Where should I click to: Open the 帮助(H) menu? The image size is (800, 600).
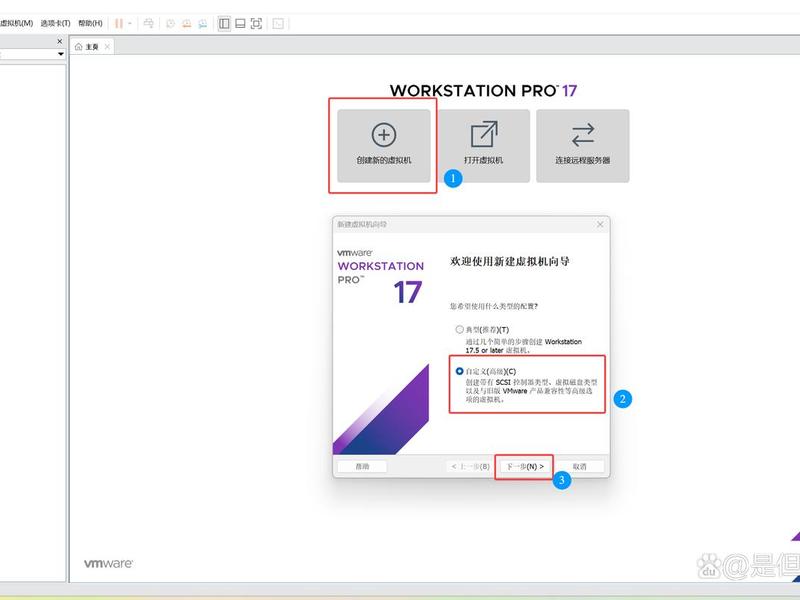(90, 23)
